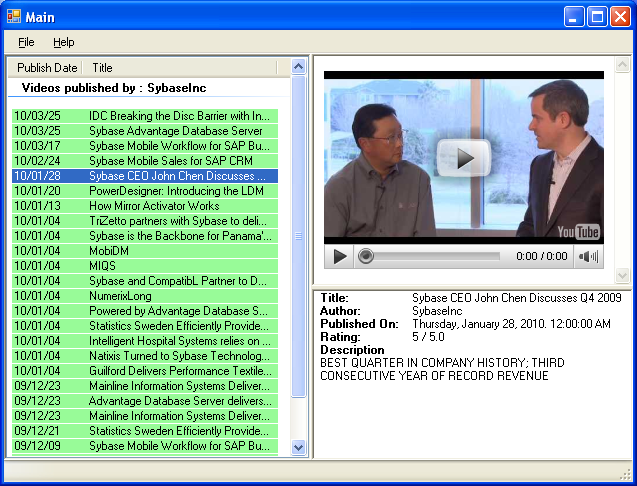The height and width of the screenshot is (486, 637).
Task: Select 'Natixis Turned to Sybase Technolog...' row
Action: click(x=145, y=356)
